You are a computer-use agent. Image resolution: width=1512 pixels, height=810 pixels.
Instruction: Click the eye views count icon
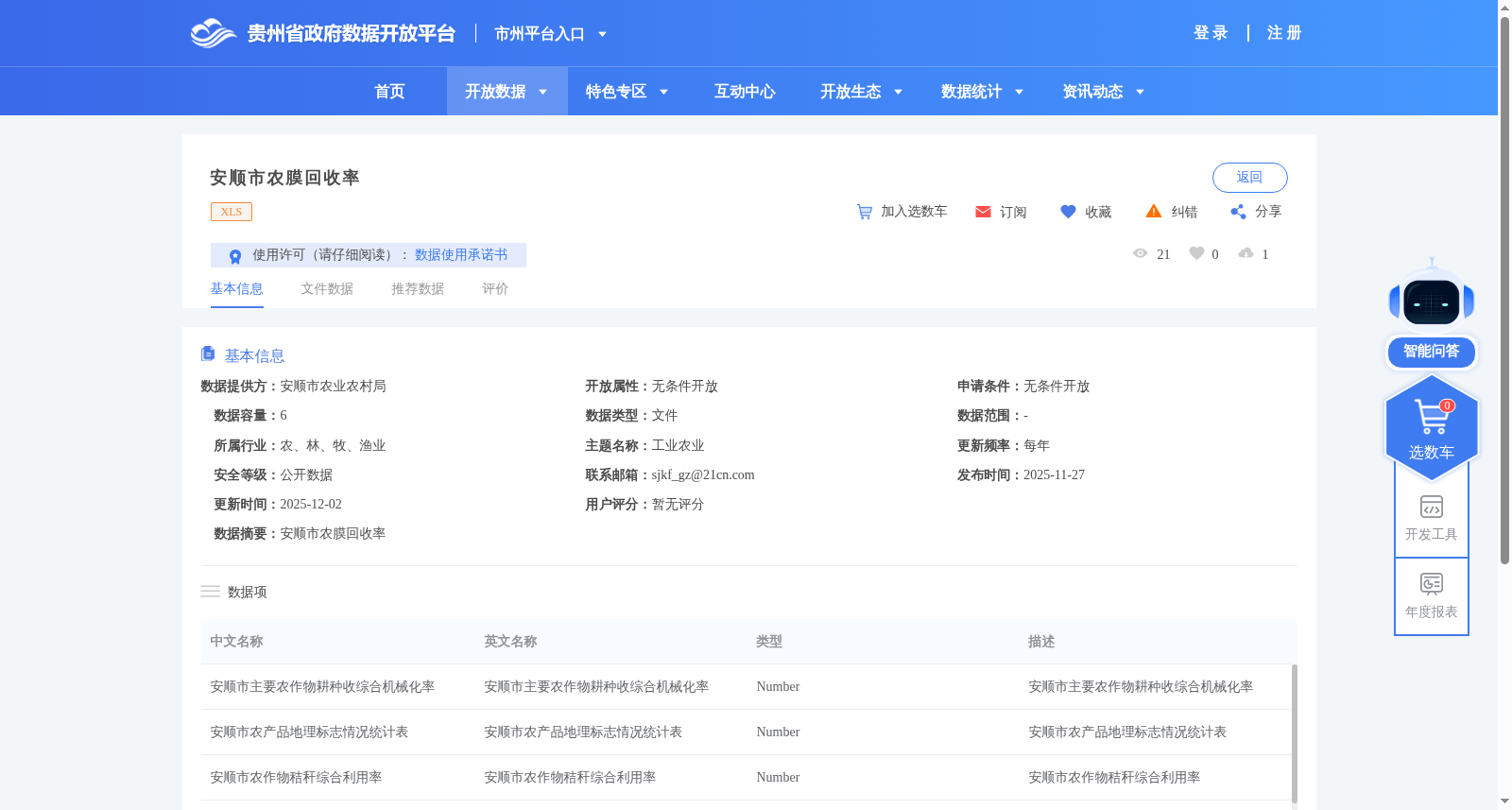(x=1140, y=253)
